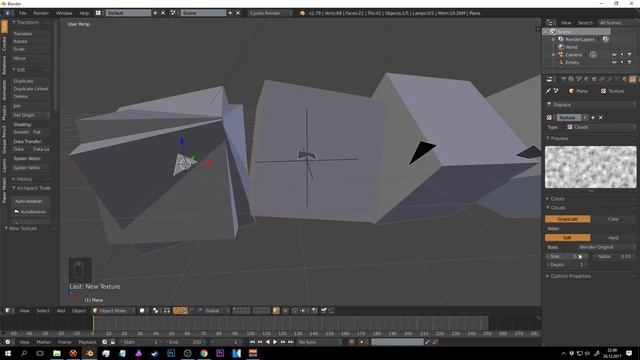Jump to last frame in timeline
This screenshot has height=360, width=640.
click(291, 342)
